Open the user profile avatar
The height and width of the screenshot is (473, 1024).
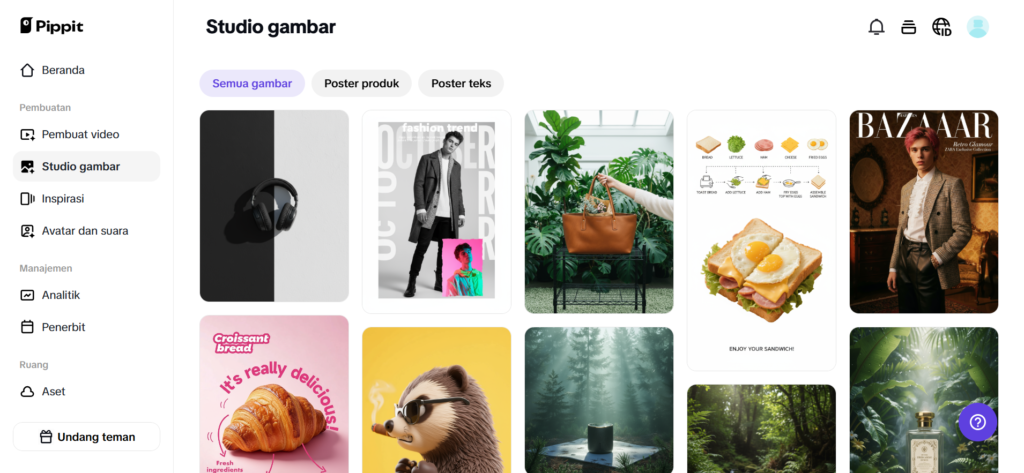click(978, 27)
